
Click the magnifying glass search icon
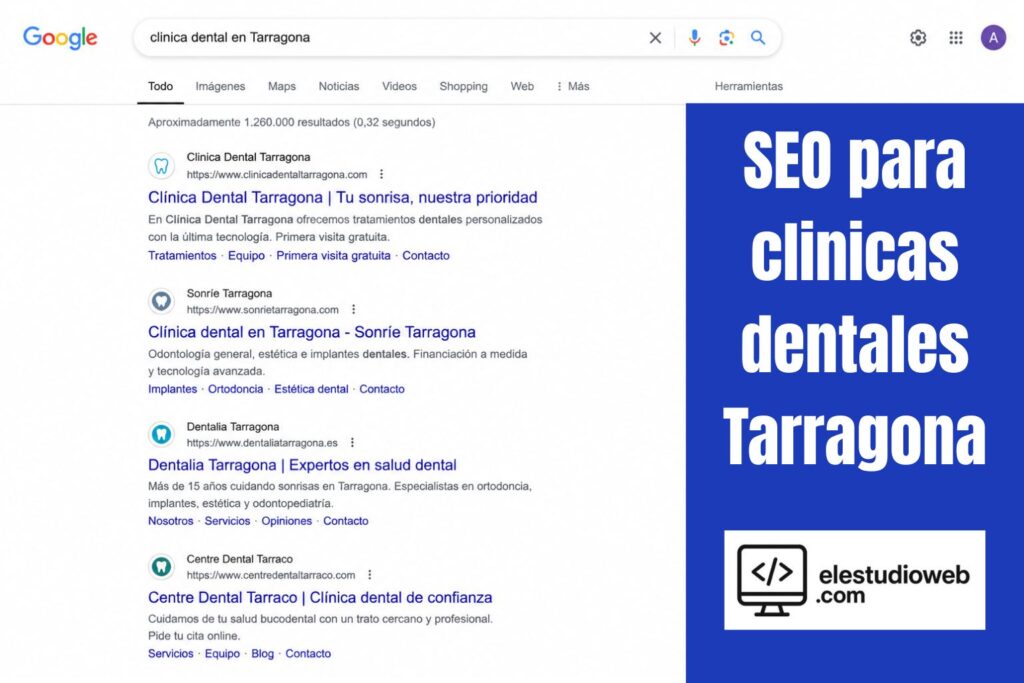(758, 38)
